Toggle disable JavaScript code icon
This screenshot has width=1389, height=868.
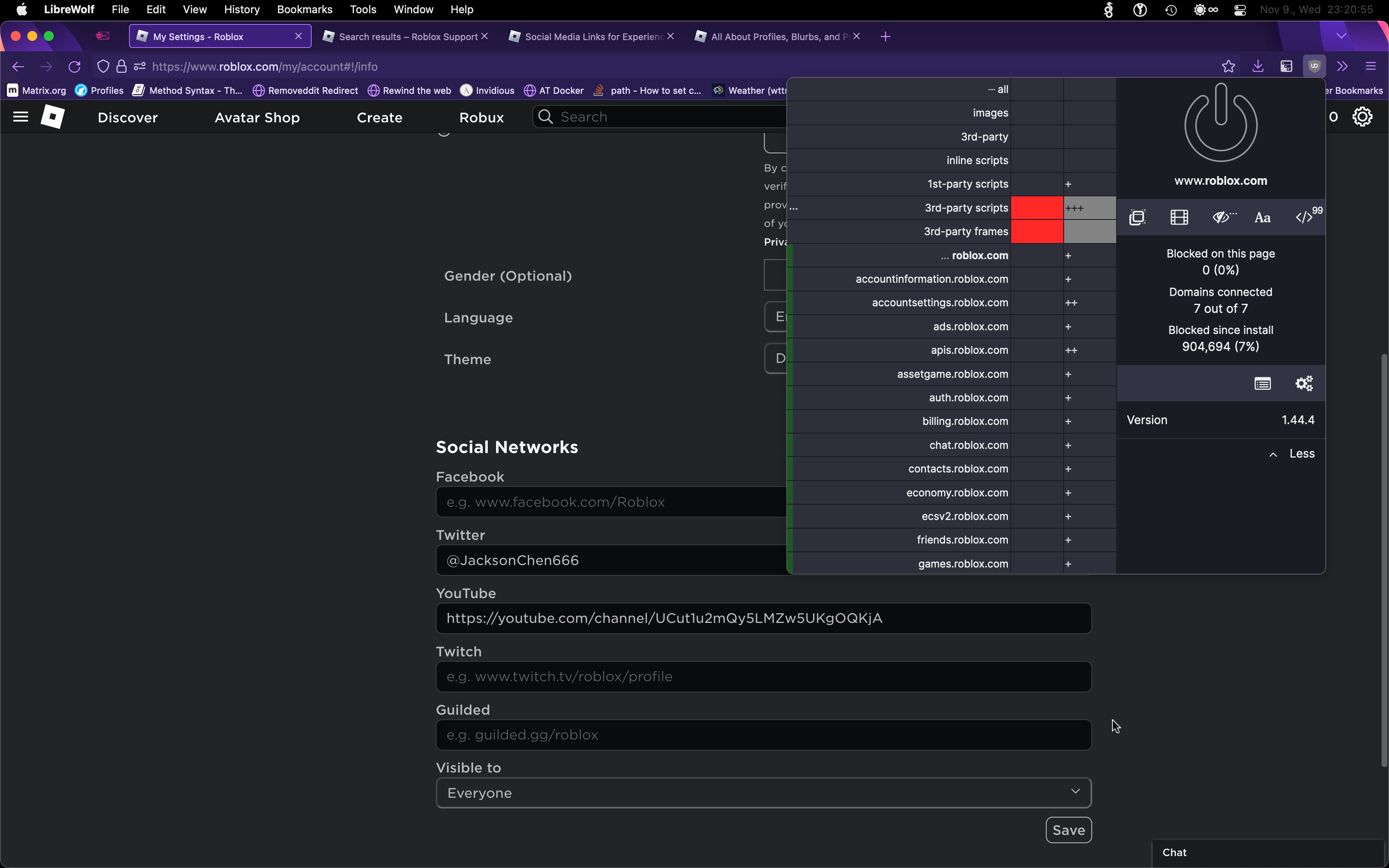1304,217
